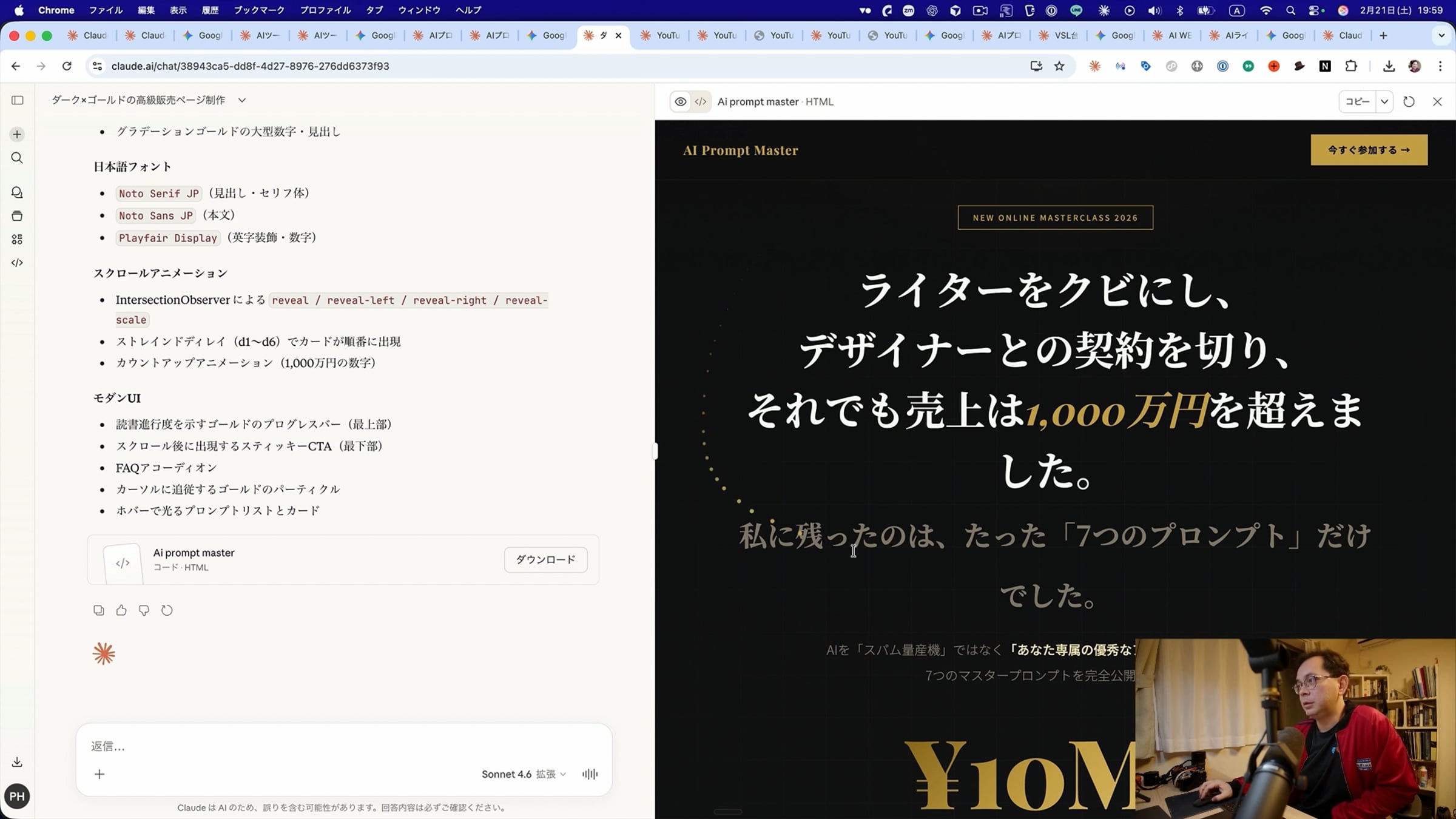Click the voice mode waveform icon
Screen dimensions: 1456x819
pyautogui.click(x=590, y=774)
